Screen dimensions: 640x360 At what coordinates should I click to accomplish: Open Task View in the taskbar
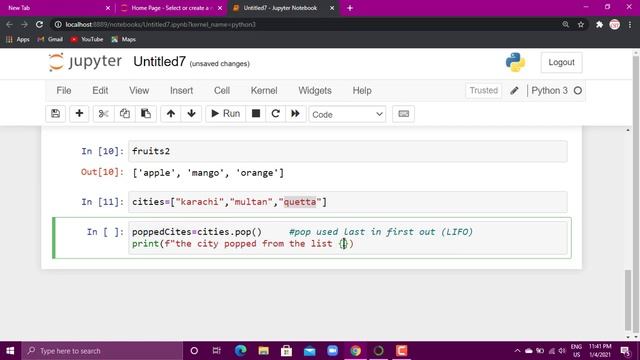[216, 351]
